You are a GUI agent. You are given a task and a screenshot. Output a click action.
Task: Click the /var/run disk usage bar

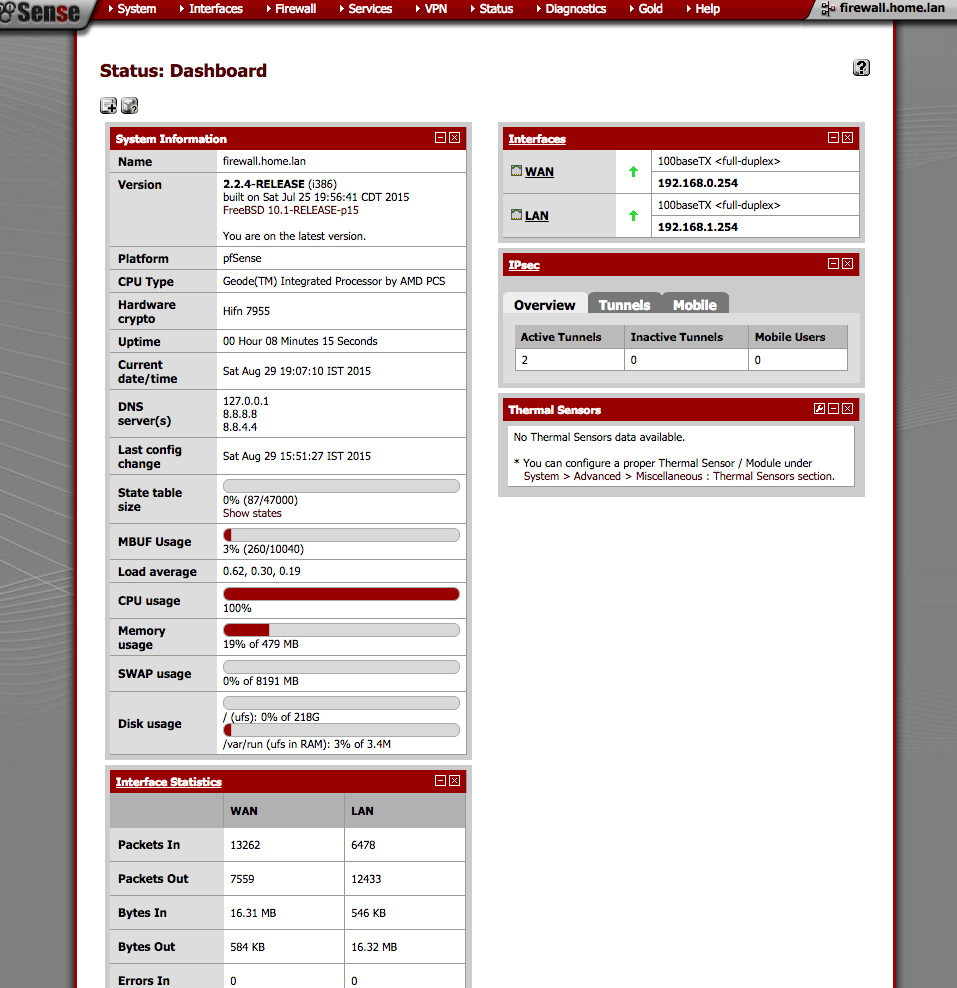tap(341, 730)
